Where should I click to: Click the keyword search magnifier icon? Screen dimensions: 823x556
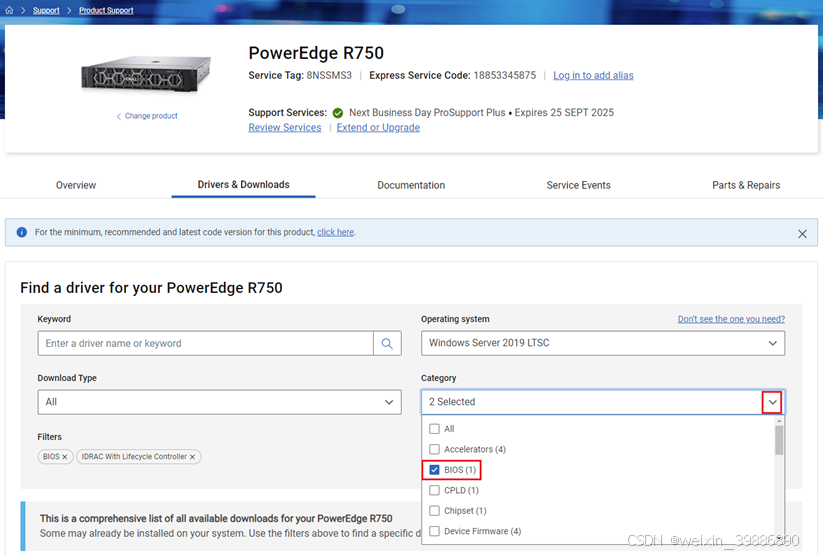(387, 343)
